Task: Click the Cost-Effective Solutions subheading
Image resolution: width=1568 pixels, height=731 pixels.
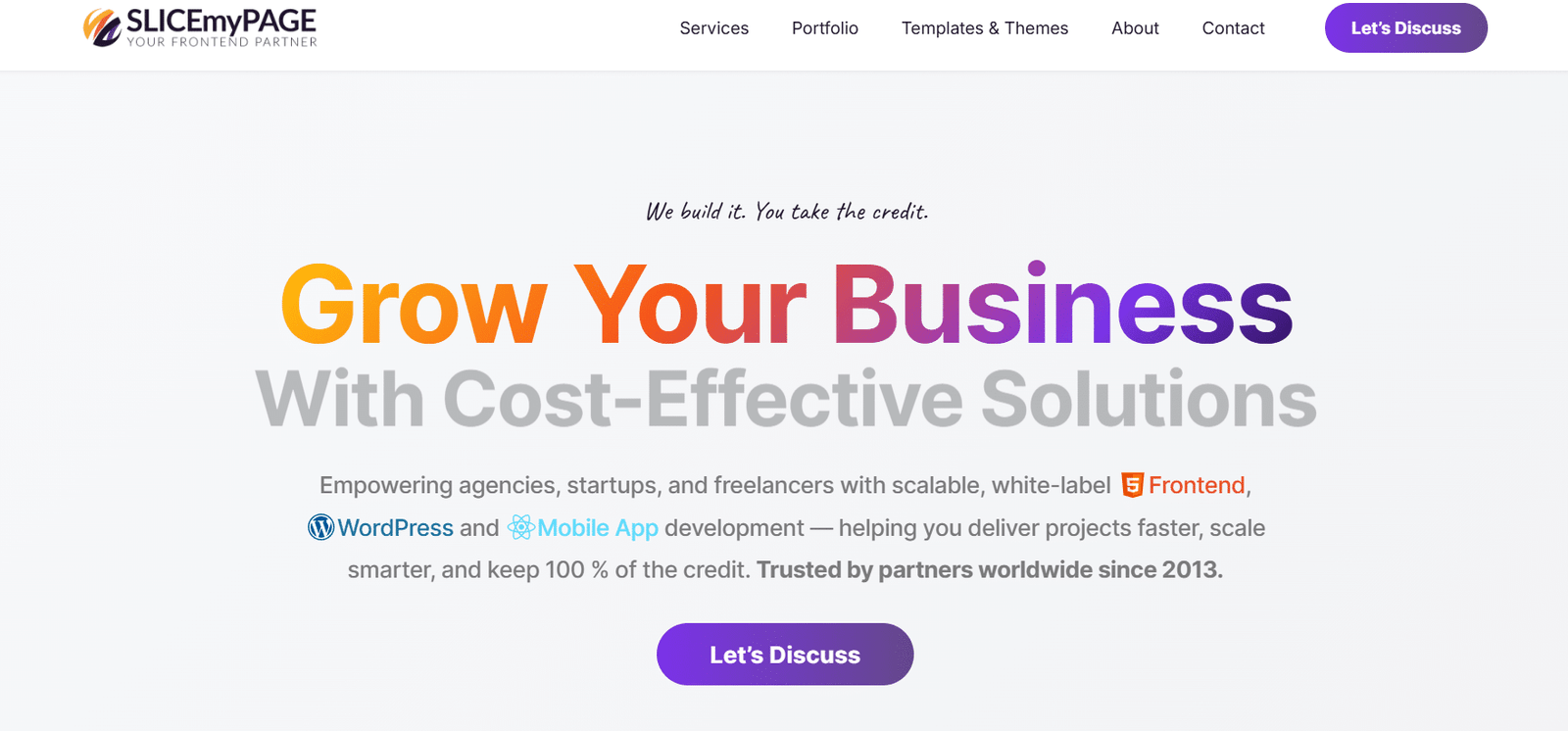Action: (784, 399)
